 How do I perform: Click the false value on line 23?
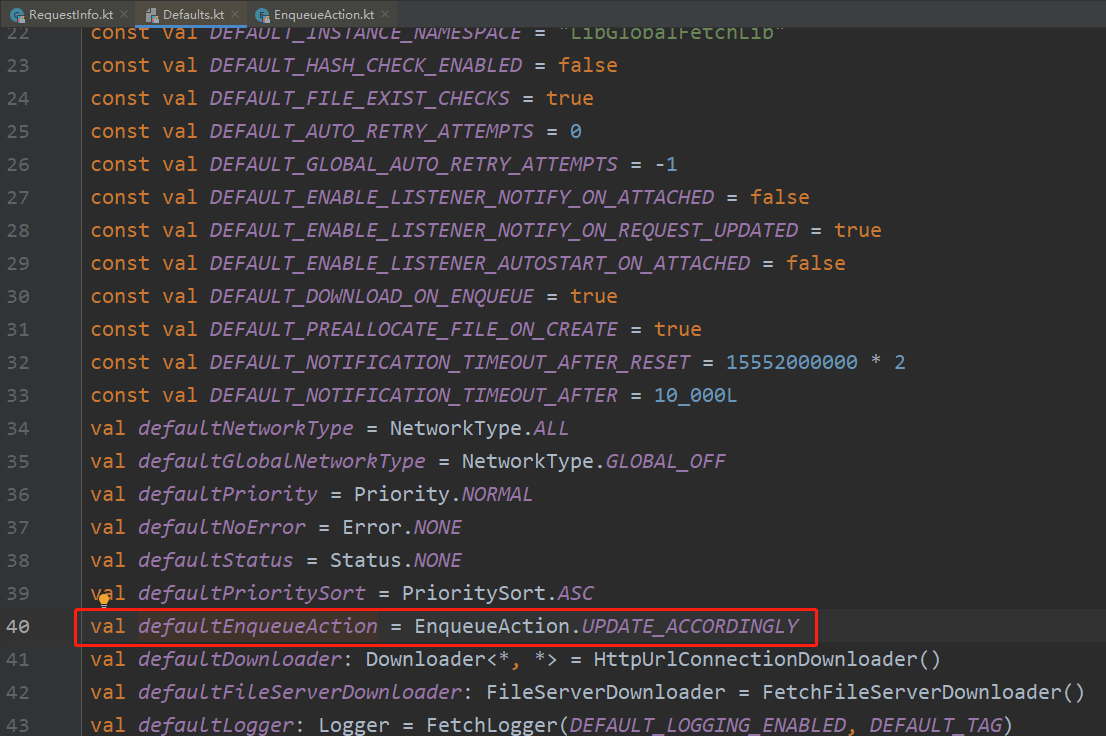coord(588,66)
